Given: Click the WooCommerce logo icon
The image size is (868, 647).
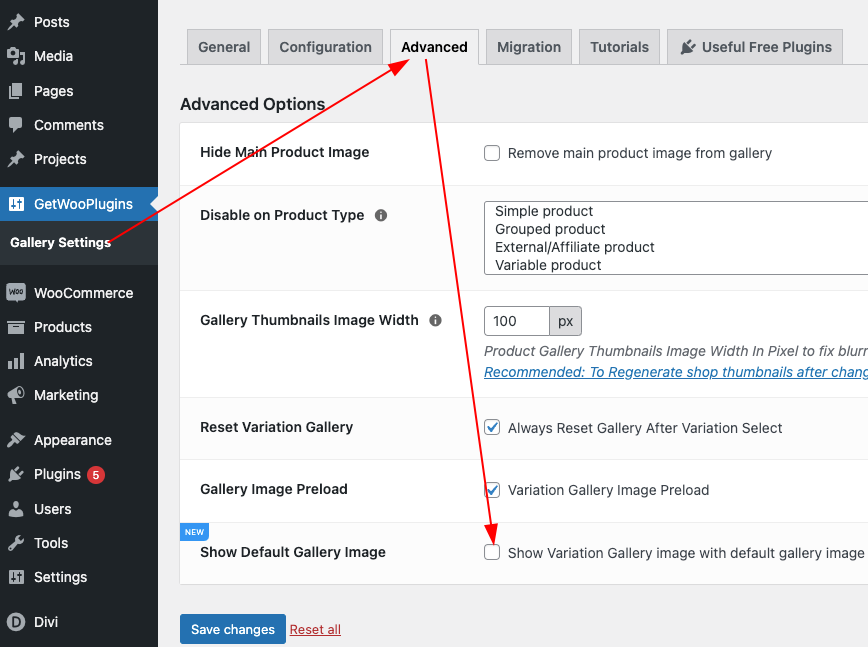Looking at the screenshot, I should (x=16, y=292).
